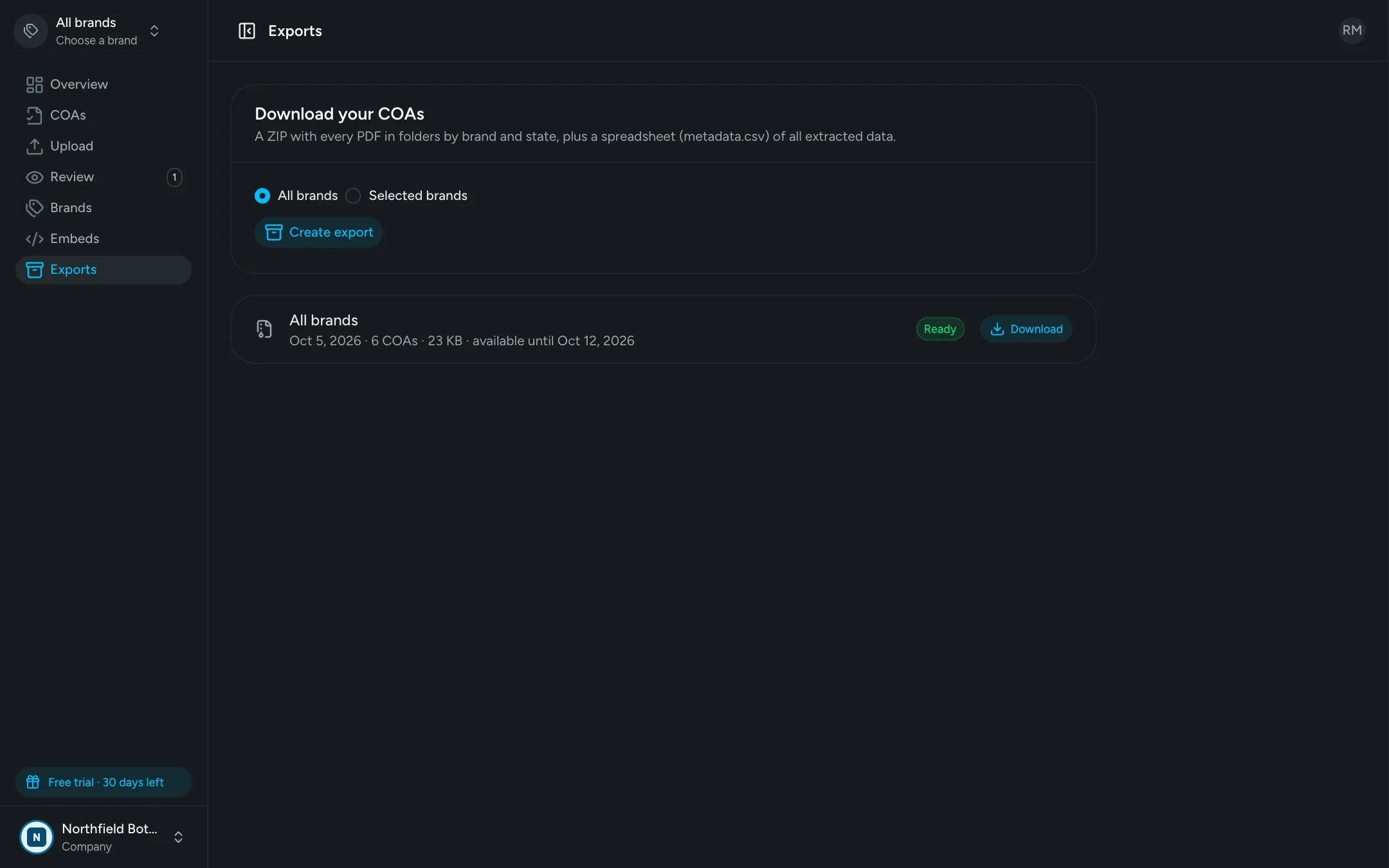Open Exports in sidebar
The width and height of the screenshot is (1389, 868).
click(x=104, y=269)
